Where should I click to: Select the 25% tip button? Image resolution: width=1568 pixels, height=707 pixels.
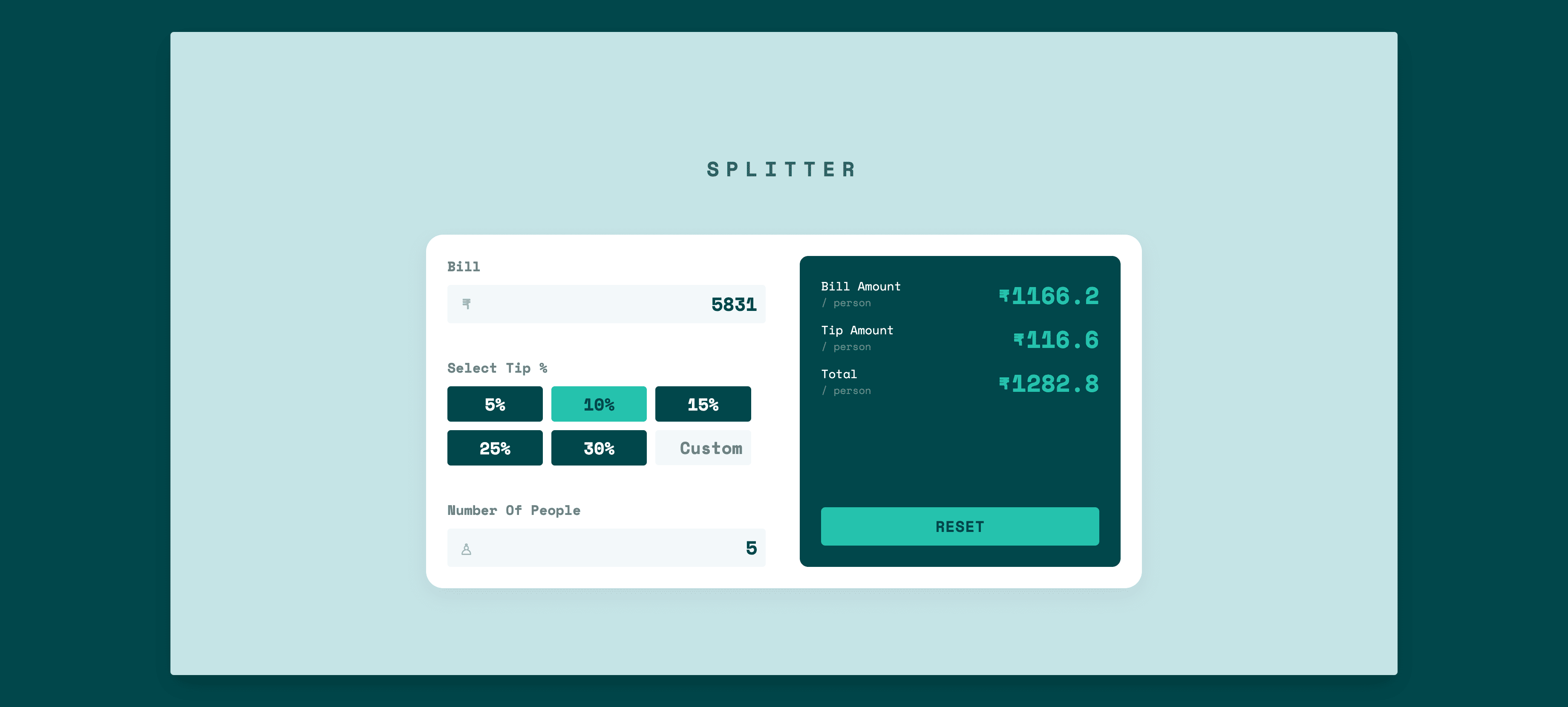click(x=495, y=447)
